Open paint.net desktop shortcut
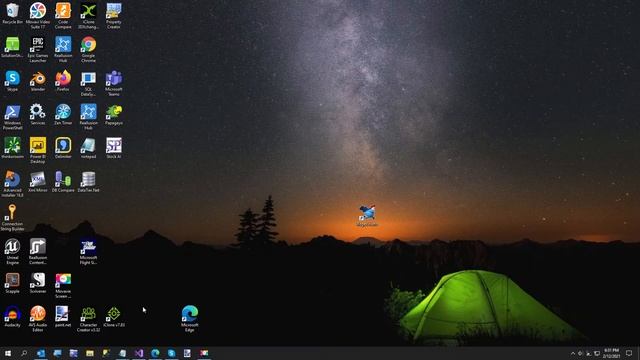 pos(63,317)
